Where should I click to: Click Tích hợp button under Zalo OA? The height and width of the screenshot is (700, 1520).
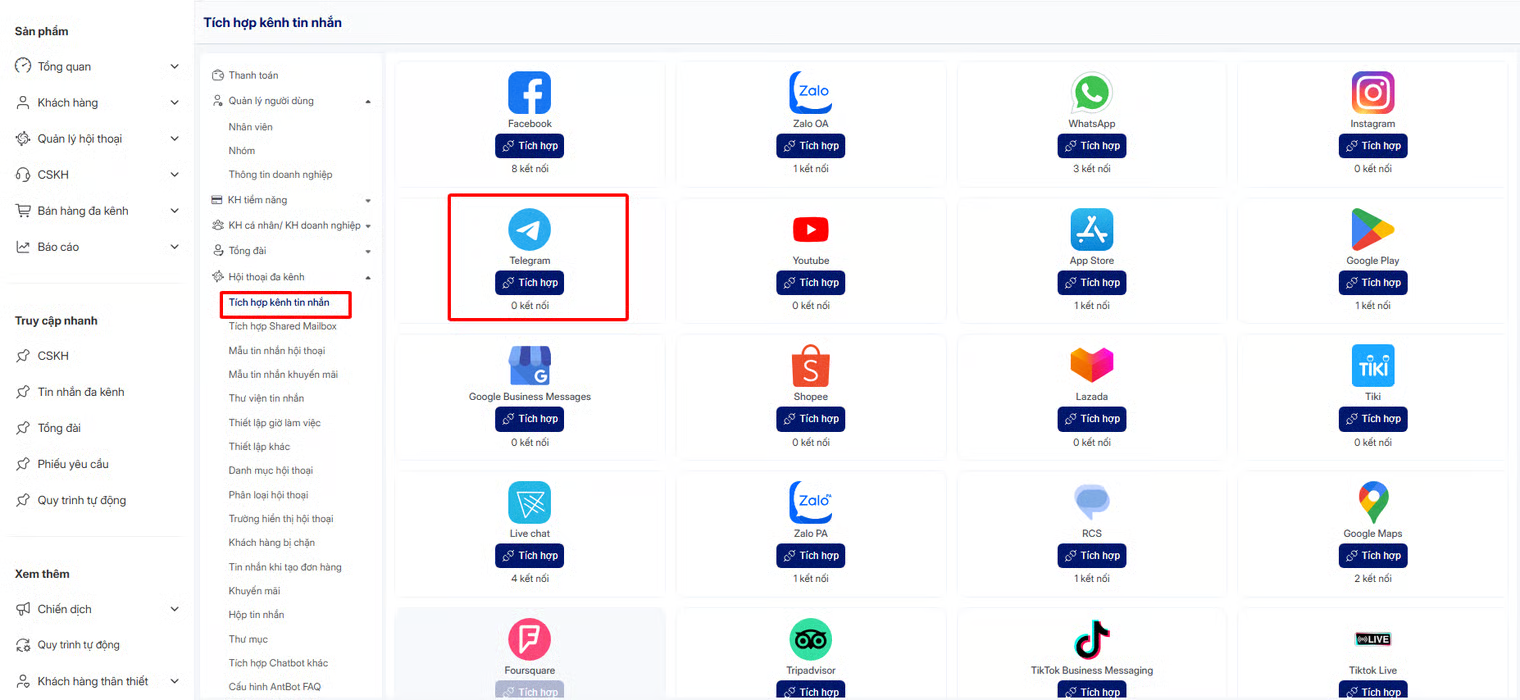(810, 146)
